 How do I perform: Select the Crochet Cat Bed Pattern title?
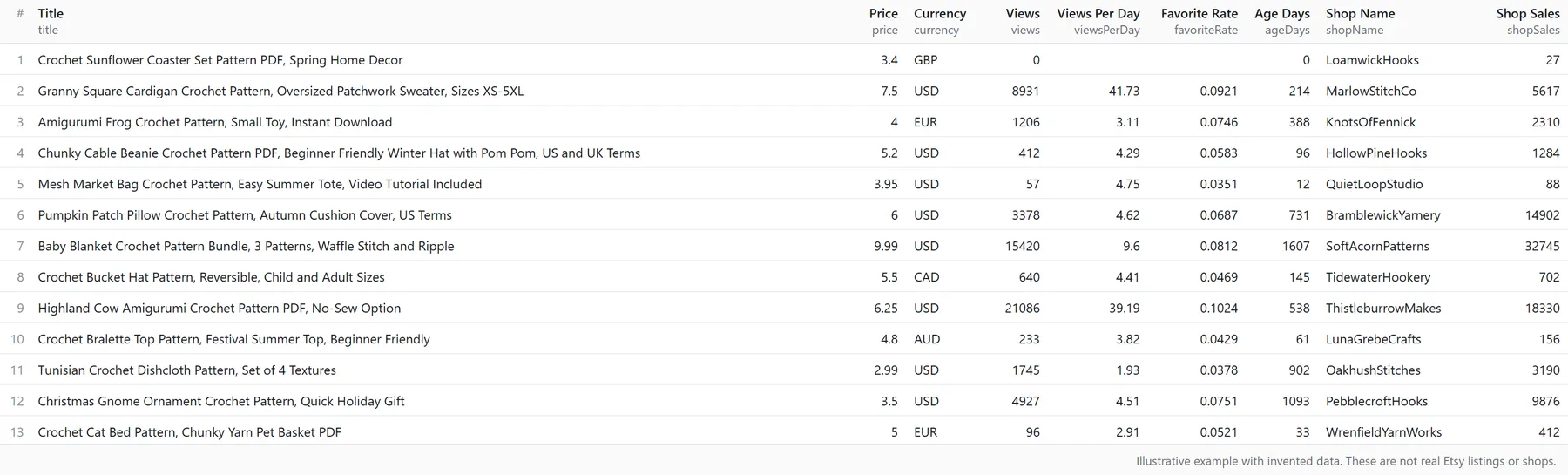[x=190, y=431]
